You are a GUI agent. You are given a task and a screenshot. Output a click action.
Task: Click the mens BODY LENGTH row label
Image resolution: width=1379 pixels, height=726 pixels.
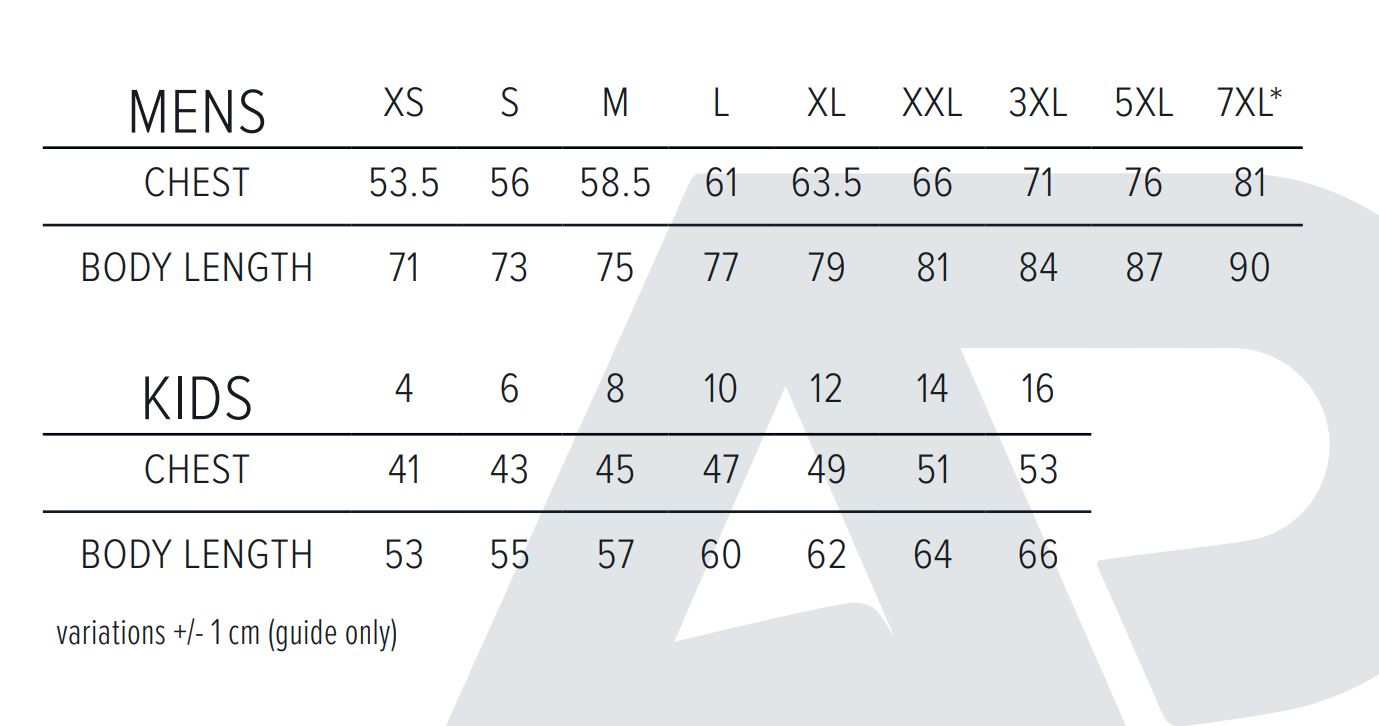pyautogui.click(x=197, y=268)
